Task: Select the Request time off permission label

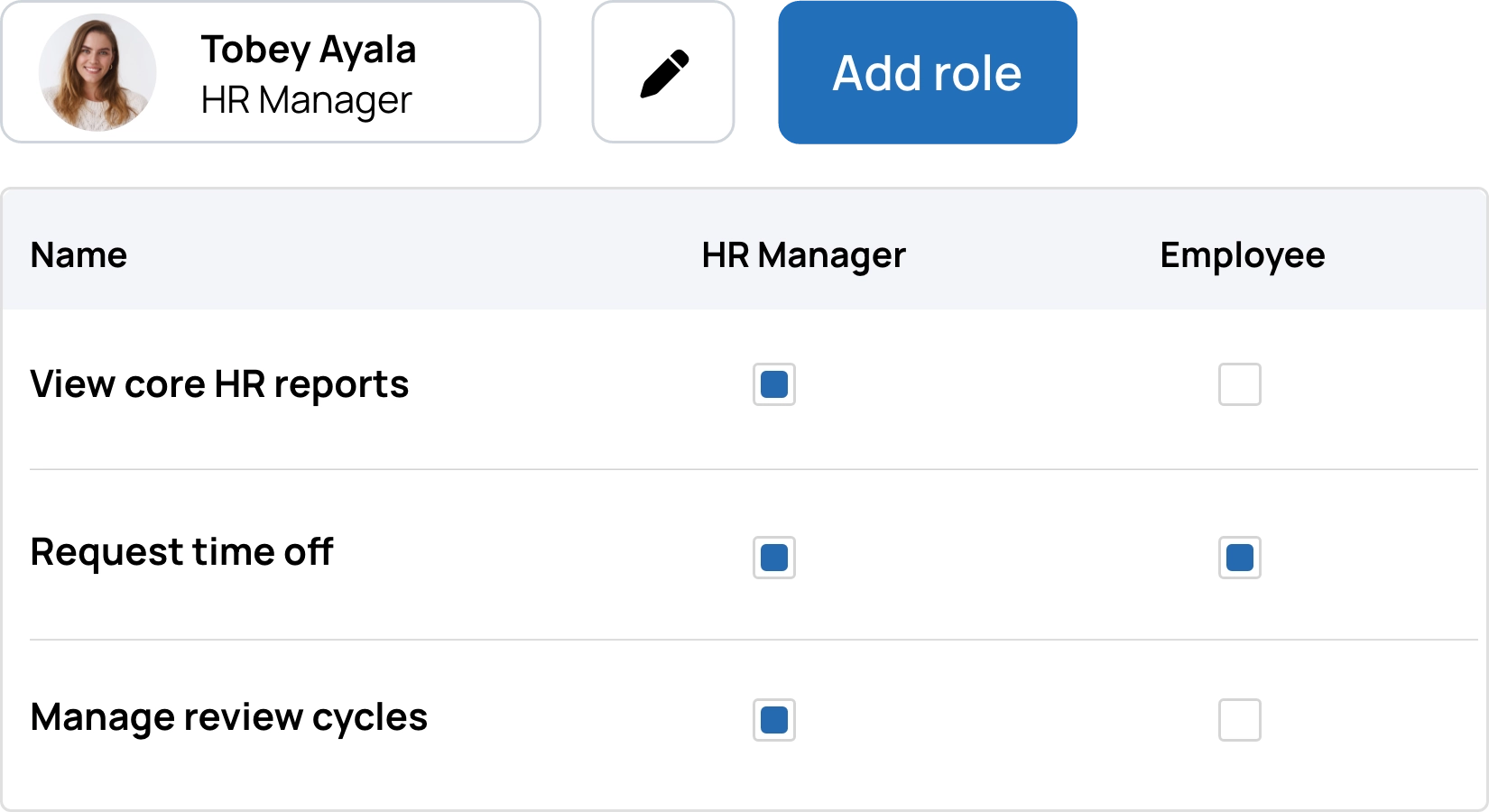Action: coord(181,552)
